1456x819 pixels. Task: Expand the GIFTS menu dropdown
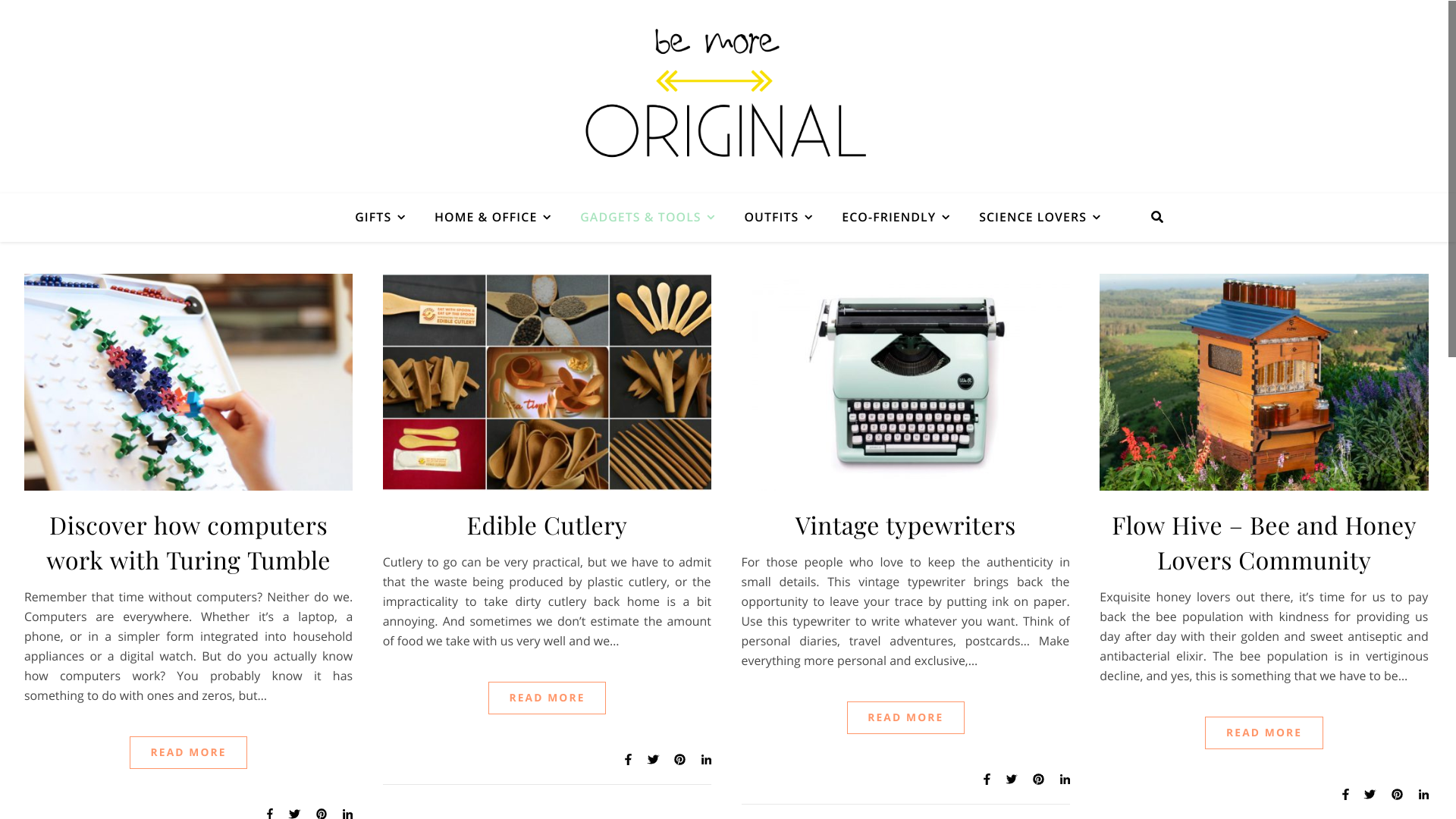[380, 217]
